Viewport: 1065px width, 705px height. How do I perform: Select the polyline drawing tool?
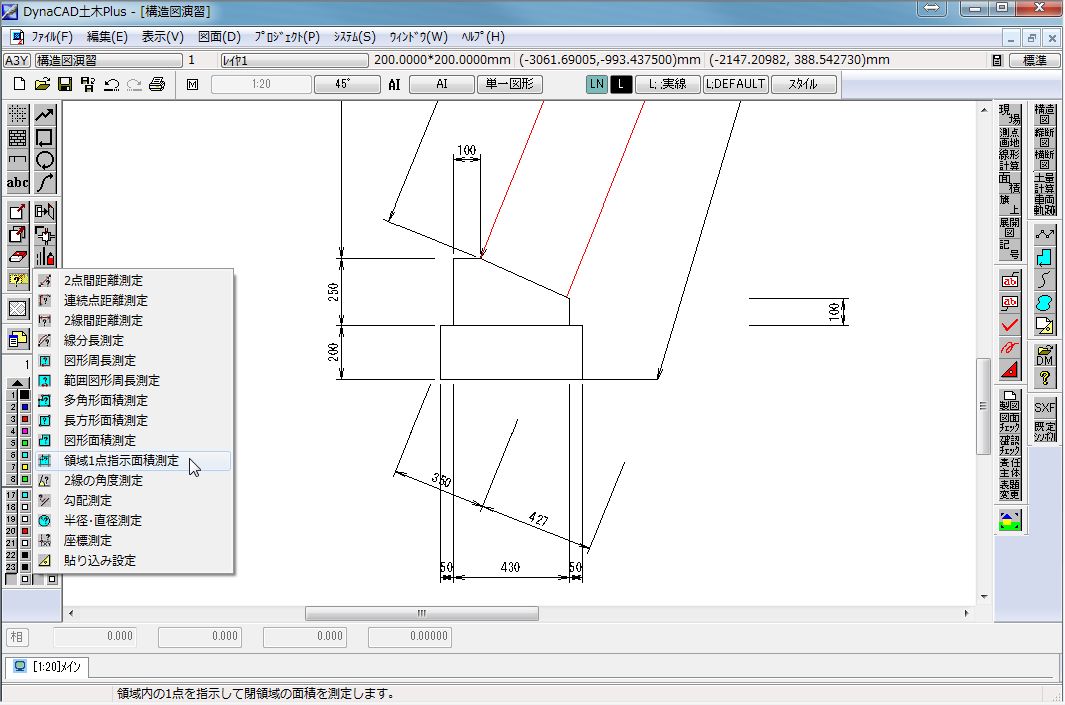tap(45, 115)
